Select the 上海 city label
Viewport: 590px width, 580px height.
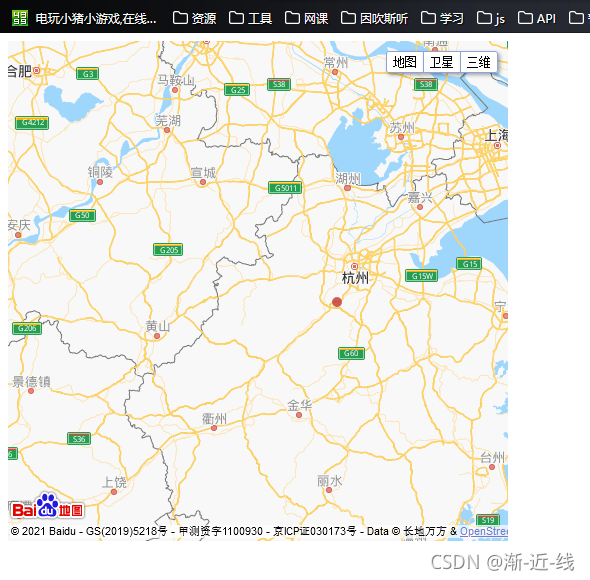tap(497, 135)
